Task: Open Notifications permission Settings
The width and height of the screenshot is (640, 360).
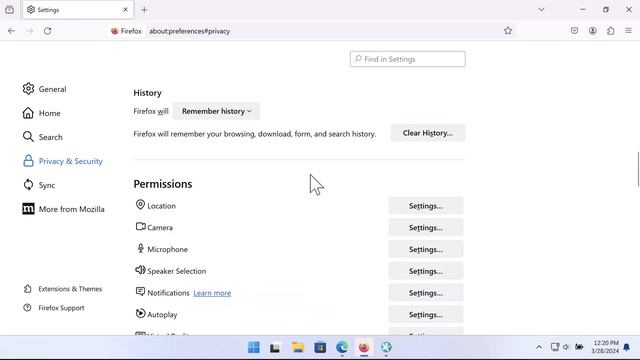Action: point(426,293)
